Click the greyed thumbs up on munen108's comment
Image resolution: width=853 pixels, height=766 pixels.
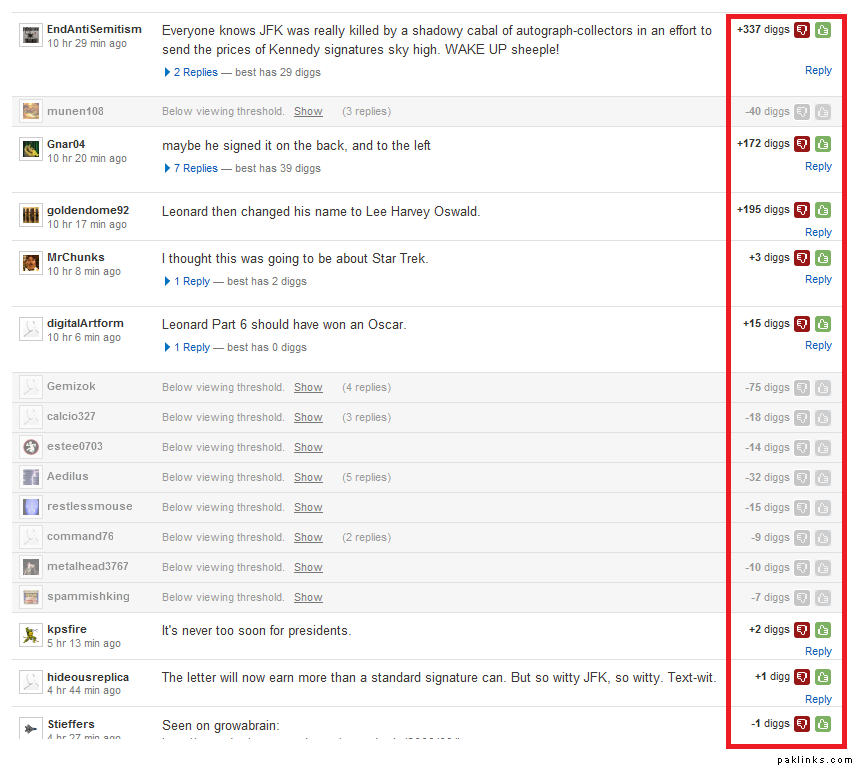click(x=822, y=112)
